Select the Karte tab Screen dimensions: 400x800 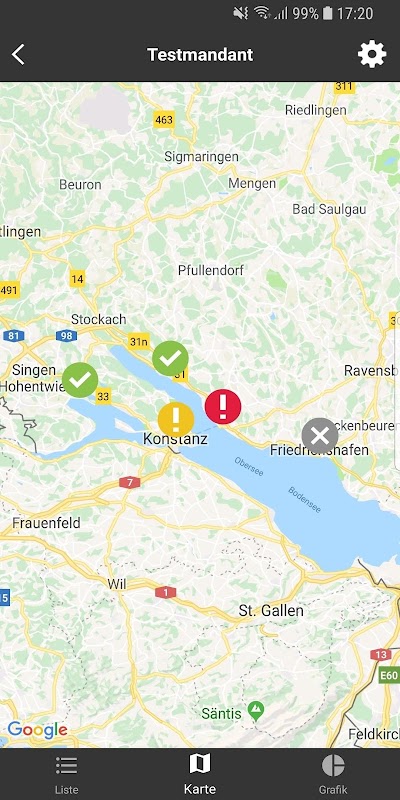(200, 774)
